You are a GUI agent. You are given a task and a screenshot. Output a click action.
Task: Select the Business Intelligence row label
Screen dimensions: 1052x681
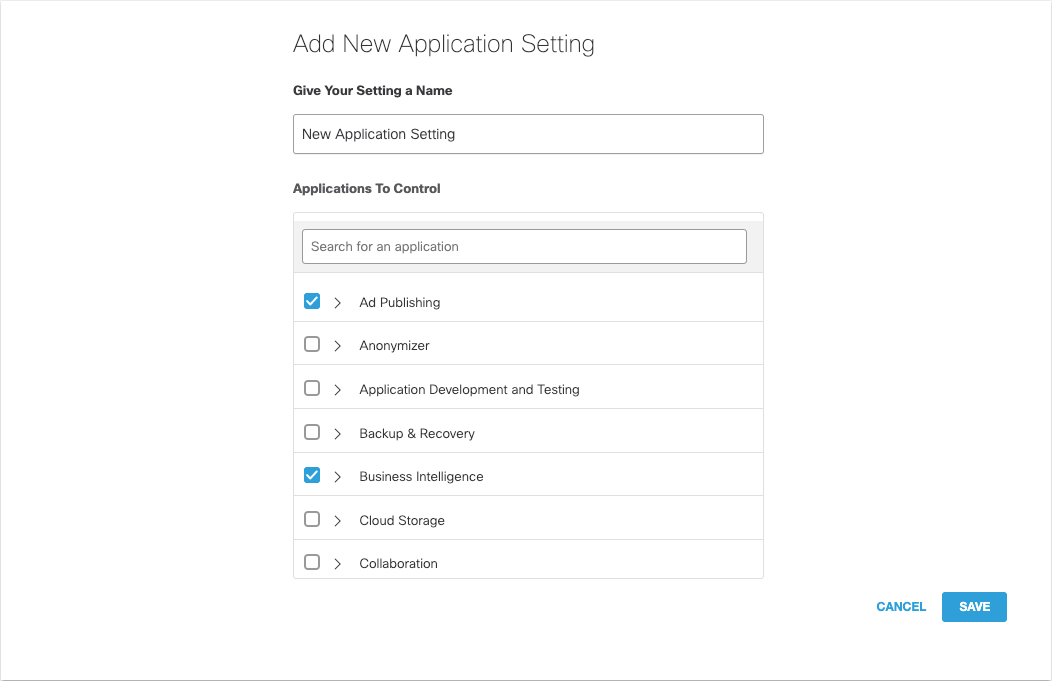point(421,476)
